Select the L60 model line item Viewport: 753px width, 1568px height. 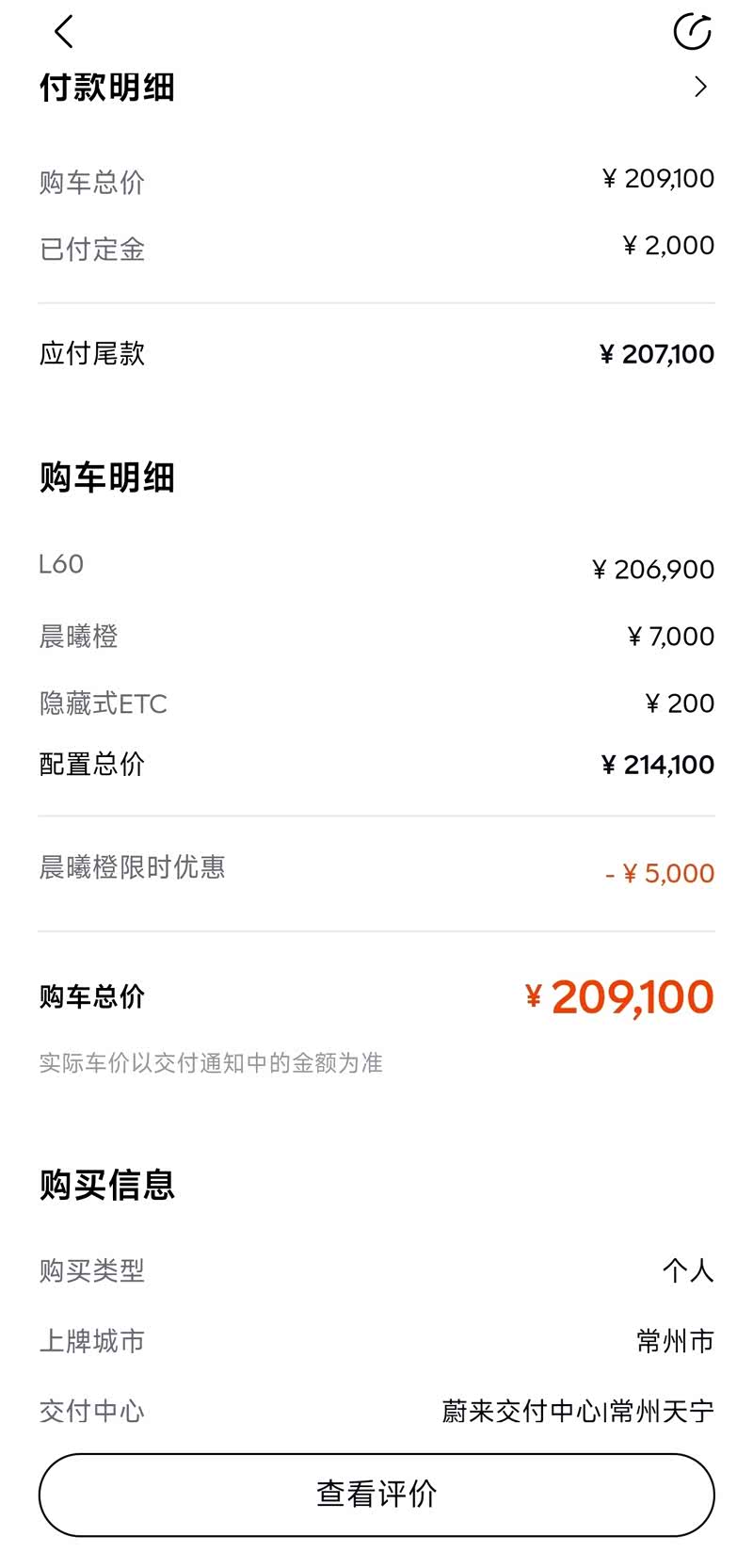click(x=61, y=564)
